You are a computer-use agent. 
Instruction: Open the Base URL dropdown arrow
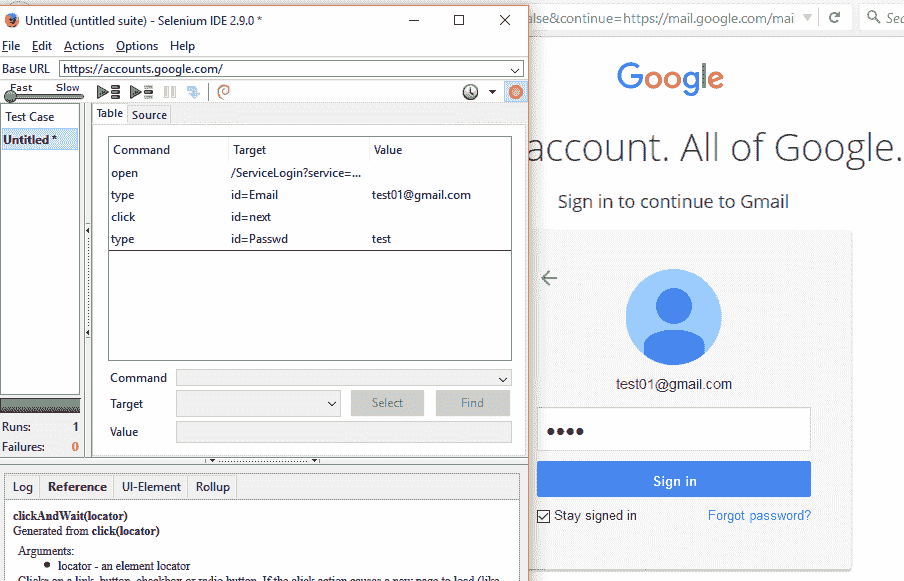pyautogui.click(x=515, y=70)
